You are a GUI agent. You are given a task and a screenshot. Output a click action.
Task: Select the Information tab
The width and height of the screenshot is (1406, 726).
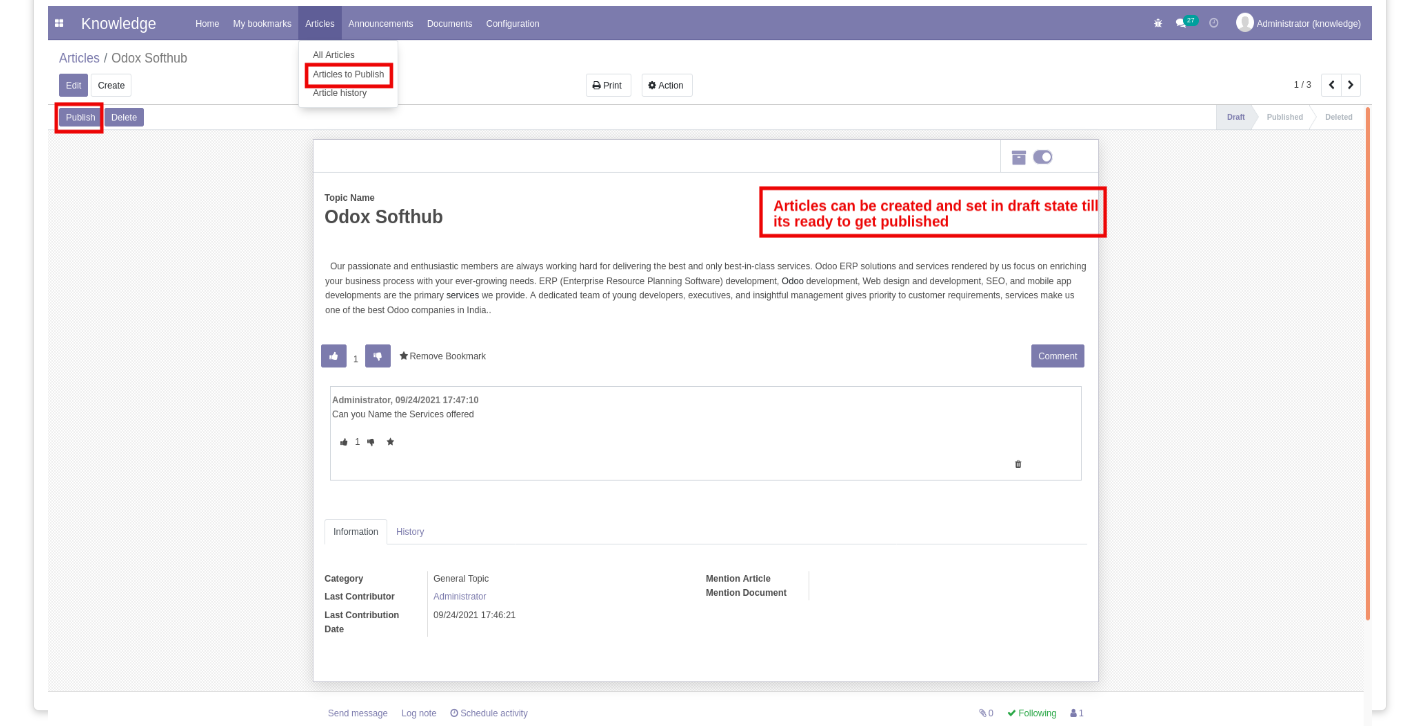[356, 532]
